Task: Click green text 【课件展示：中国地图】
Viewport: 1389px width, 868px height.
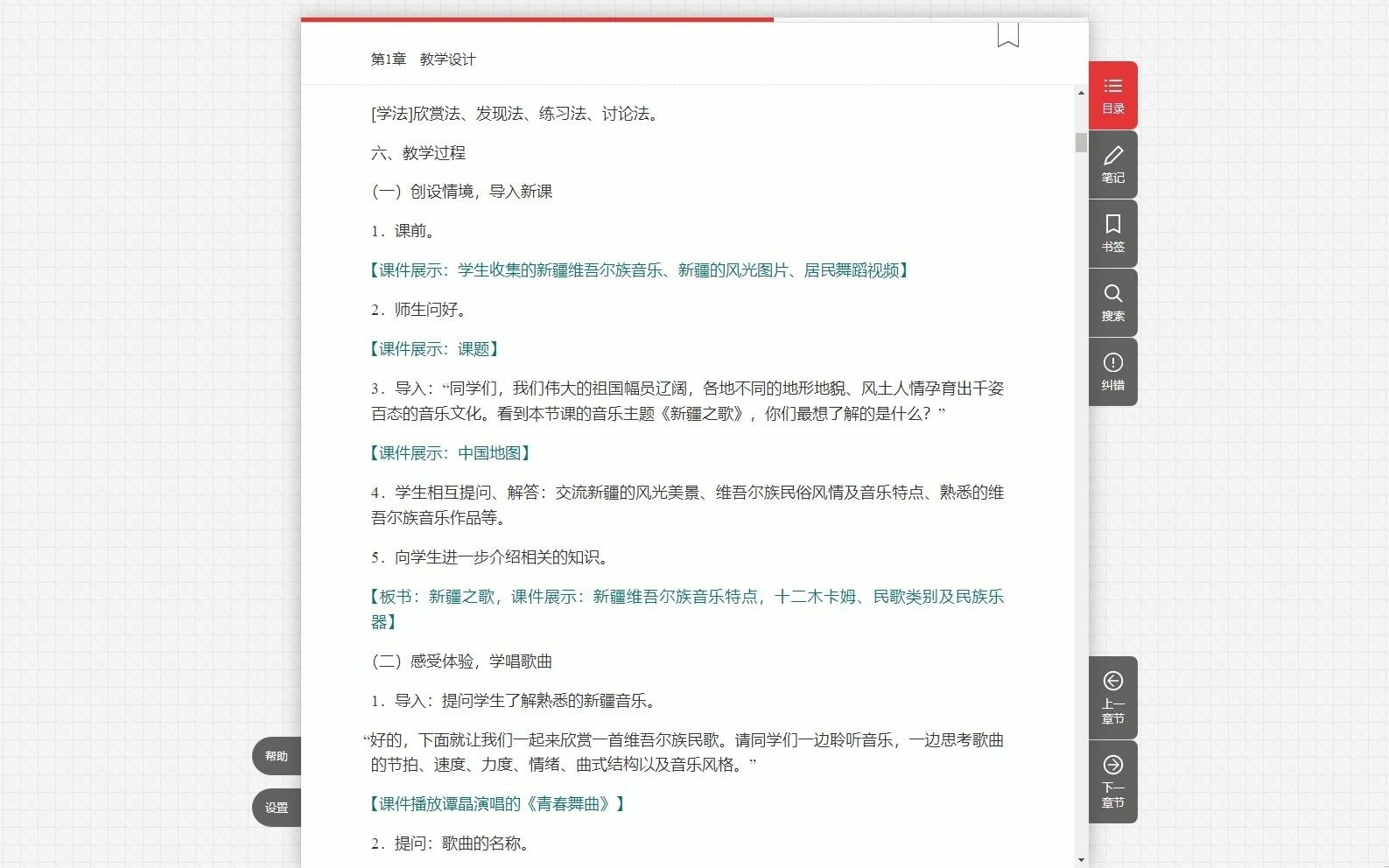Action: (451, 453)
